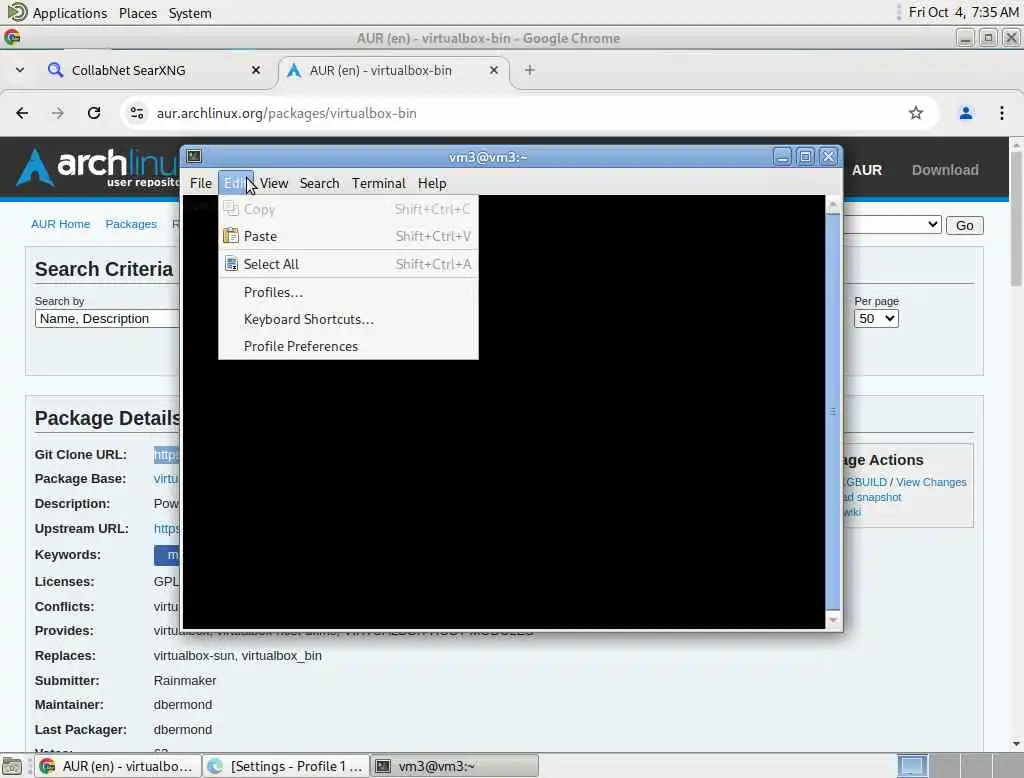This screenshot has width=1024, height=778.
Task: Switch to the CollabNet SearXNG tab
Action: (152, 70)
